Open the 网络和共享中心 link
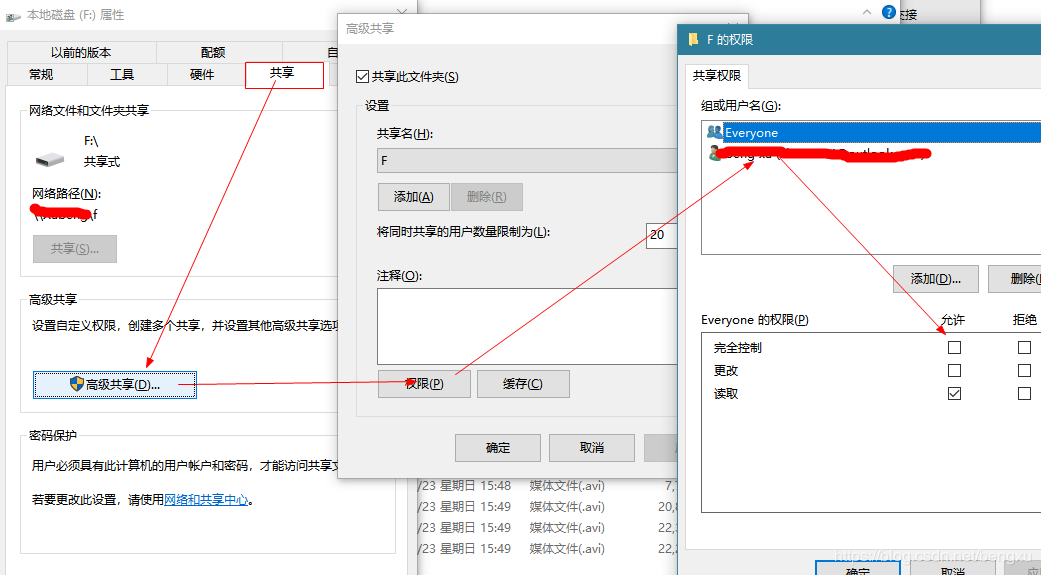The image size is (1041, 575). tap(206, 500)
